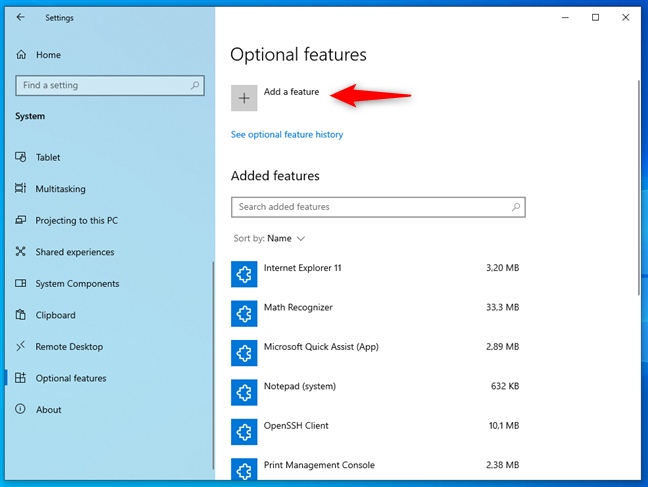Open the Tablet settings page
The height and width of the screenshot is (487, 648).
[x=48, y=157]
